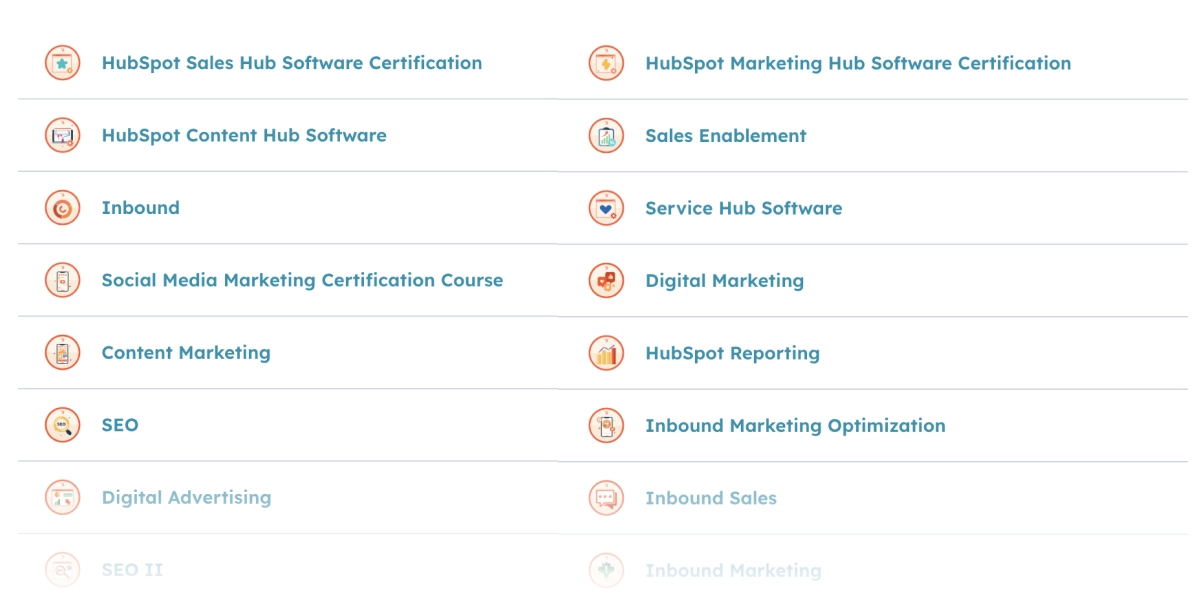Open the HubSpot Content Hub Software link

point(244,135)
